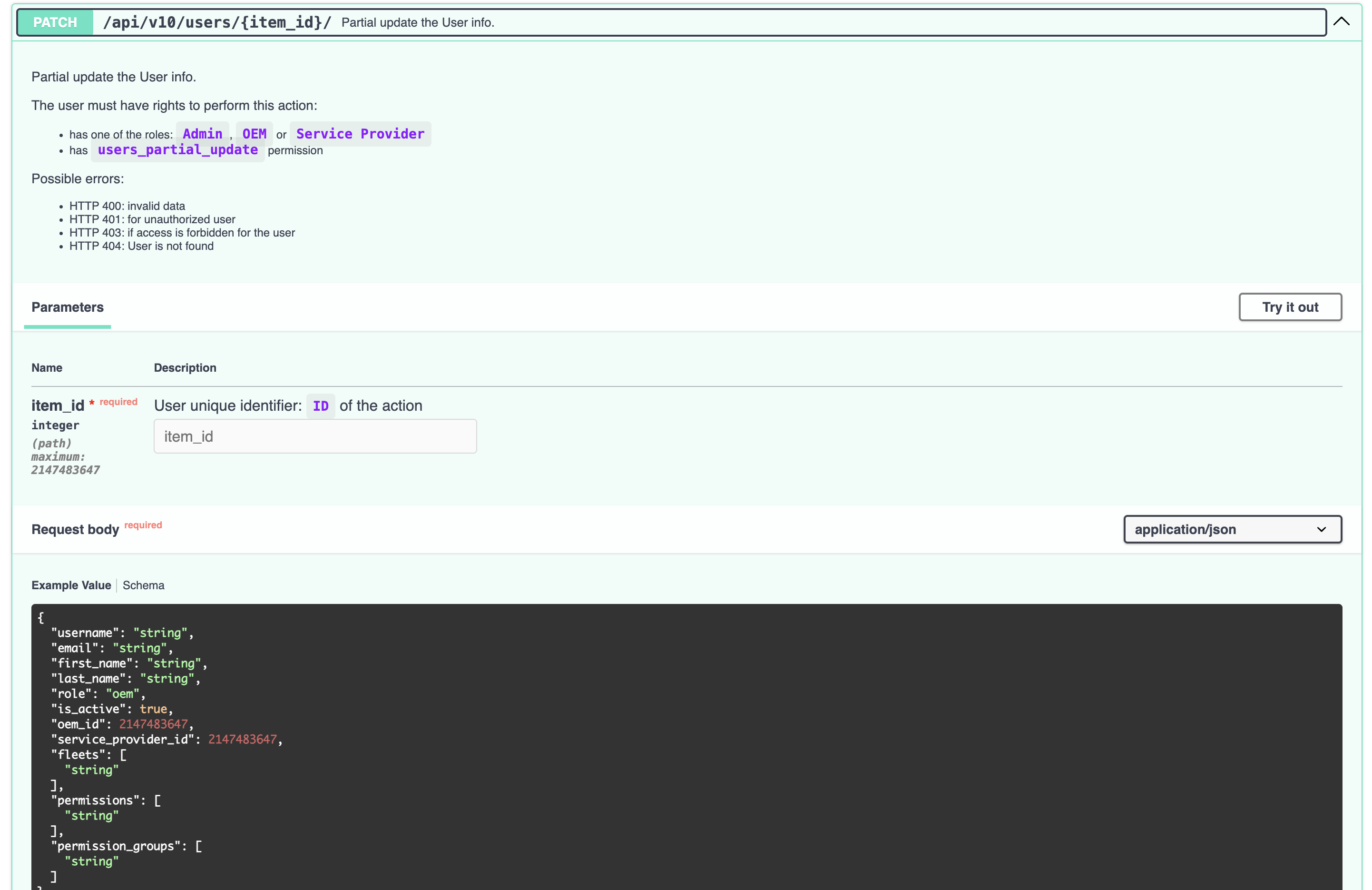Click the users_partial_update permission tag
The image size is (1372, 890).
pyautogui.click(x=177, y=150)
